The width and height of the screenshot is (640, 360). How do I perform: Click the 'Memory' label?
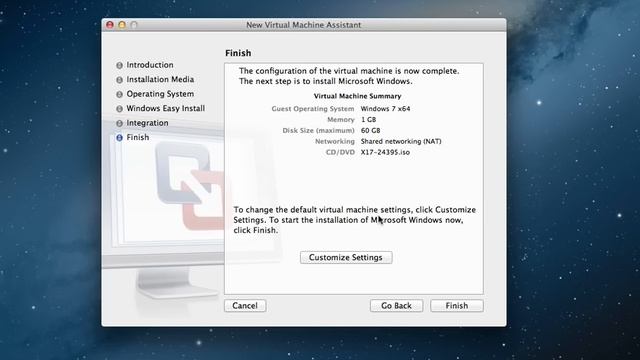(x=340, y=120)
